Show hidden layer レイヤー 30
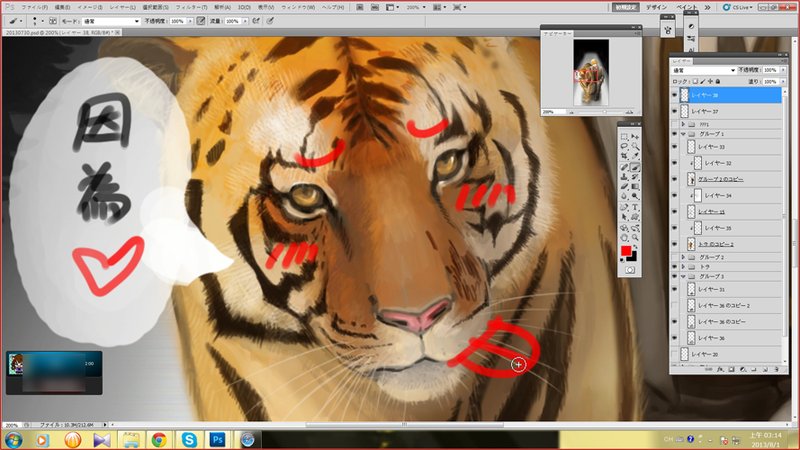 (674, 354)
